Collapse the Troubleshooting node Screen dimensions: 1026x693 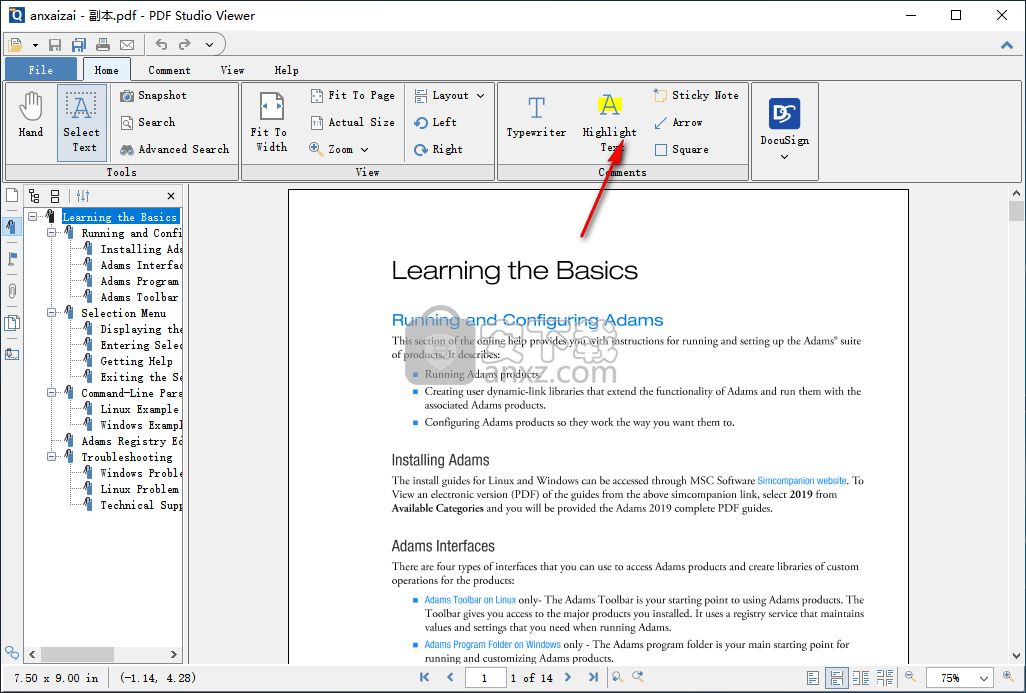pos(52,457)
